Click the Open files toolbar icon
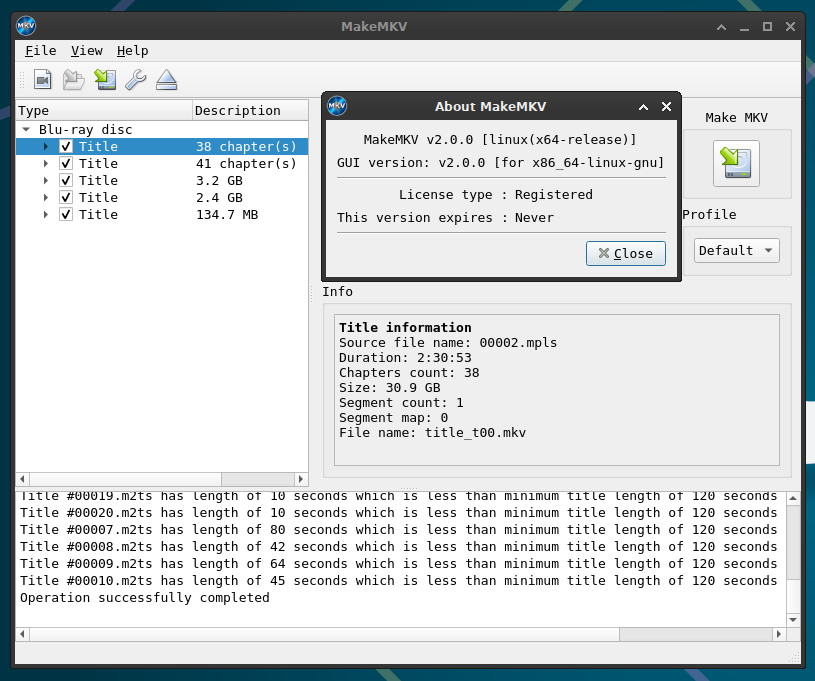Viewport: 815px width, 681px height. click(x=43, y=80)
